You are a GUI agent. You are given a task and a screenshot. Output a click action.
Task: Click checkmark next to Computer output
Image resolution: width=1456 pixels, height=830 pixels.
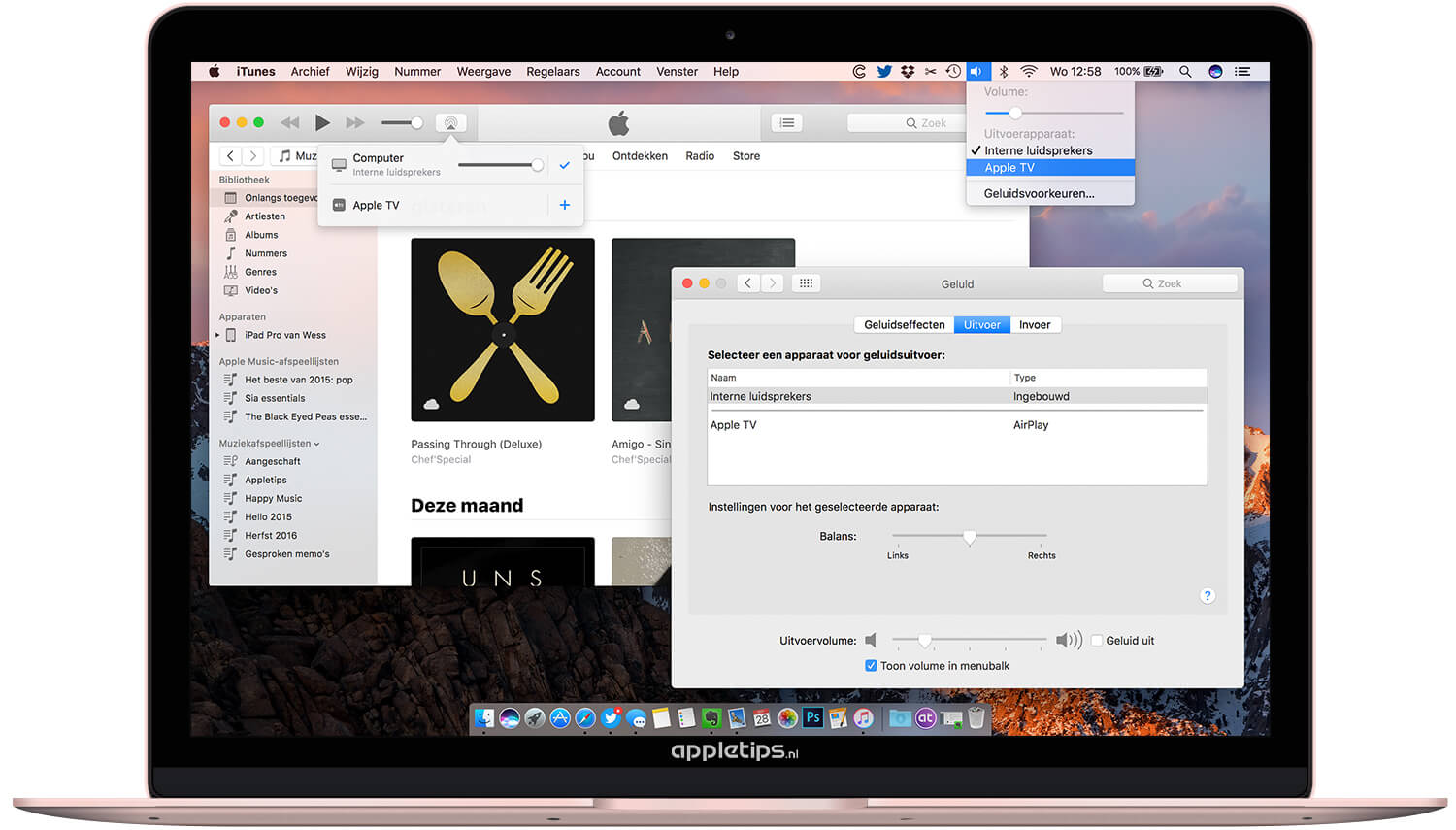(x=564, y=165)
